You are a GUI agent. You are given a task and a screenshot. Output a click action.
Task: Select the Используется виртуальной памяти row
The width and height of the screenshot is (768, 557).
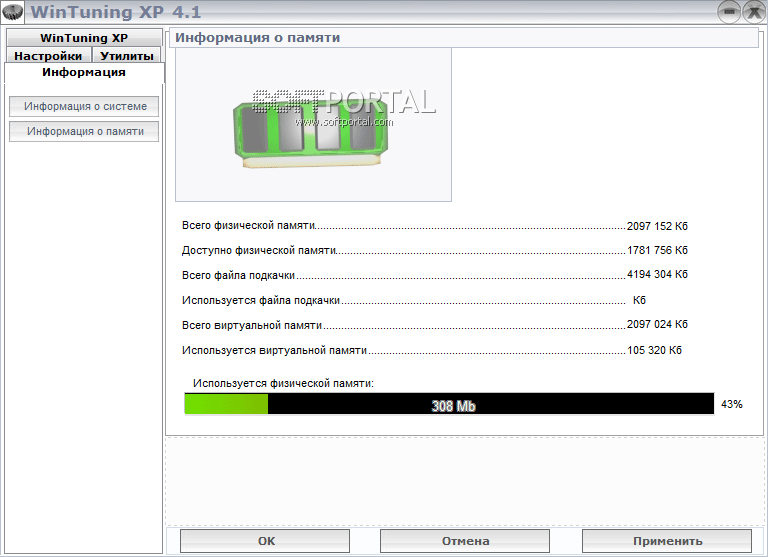[x=432, y=350]
